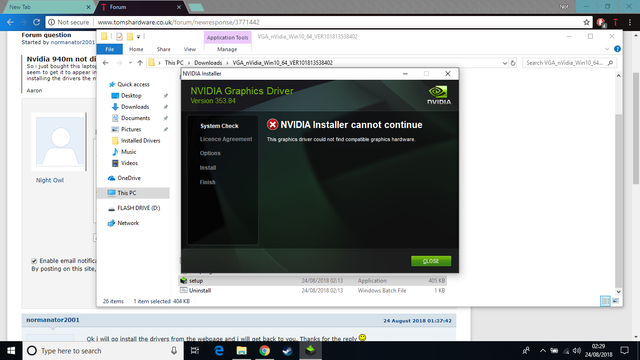Image resolution: width=640 pixels, height=360 pixels.
Task: Click the green CLOSE button in NVIDIA Installer
Action: click(x=431, y=261)
